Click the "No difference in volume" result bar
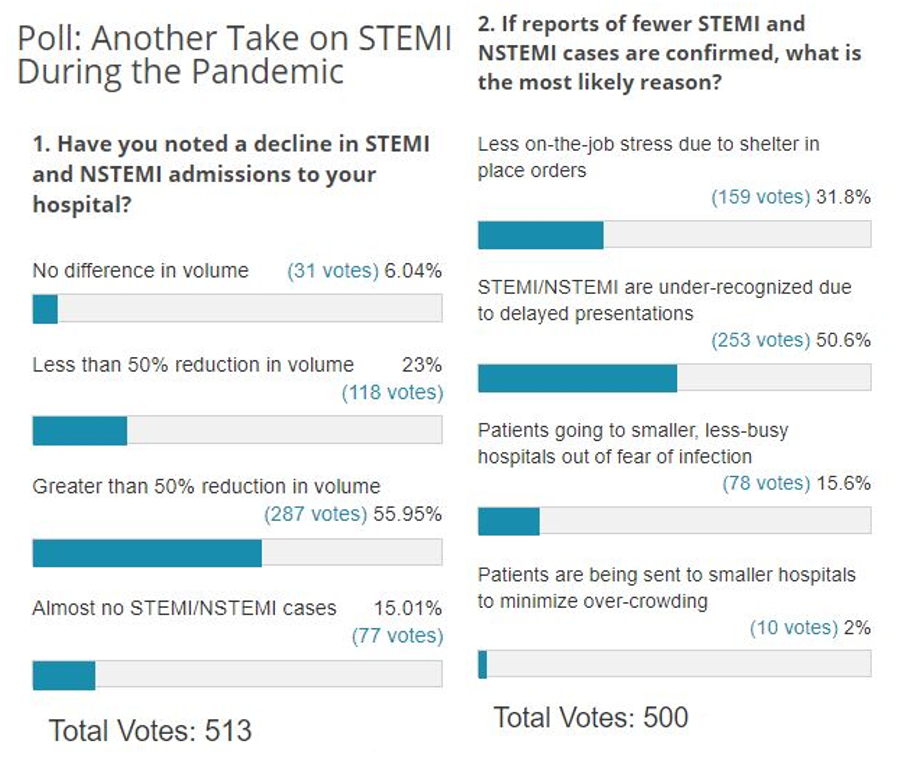 pyautogui.click(x=237, y=309)
